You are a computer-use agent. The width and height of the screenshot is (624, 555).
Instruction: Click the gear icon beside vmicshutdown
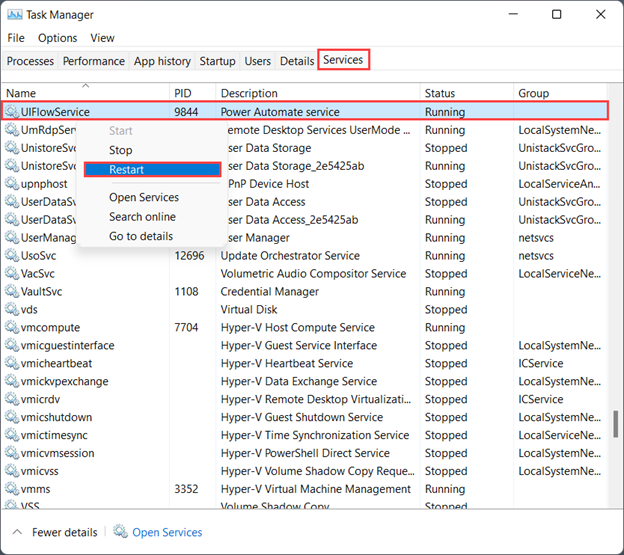tap(12, 417)
